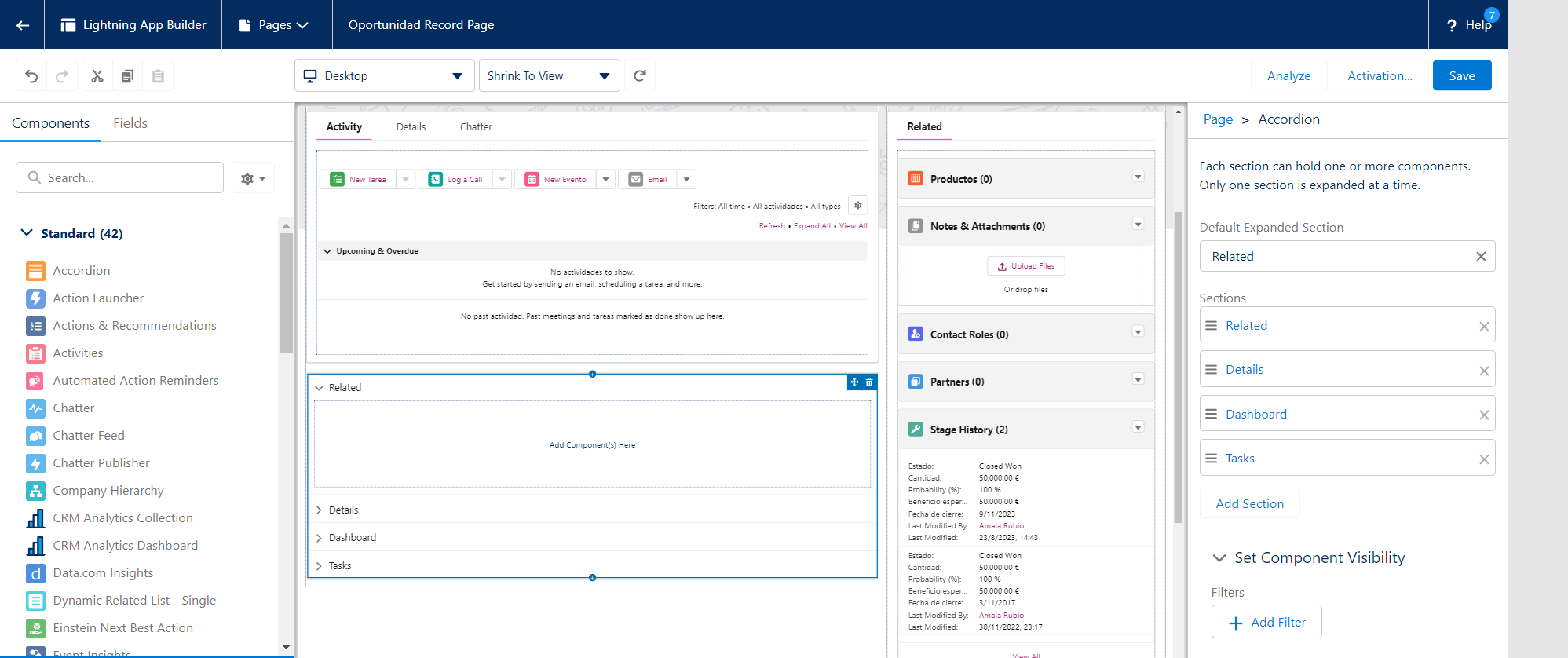
Task: Click the component Search field
Action: (x=119, y=177)
